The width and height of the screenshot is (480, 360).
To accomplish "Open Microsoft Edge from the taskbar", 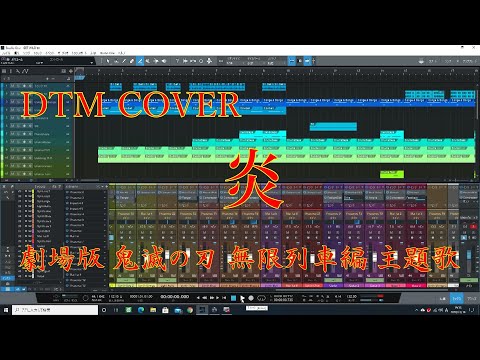I will [141, 310].
